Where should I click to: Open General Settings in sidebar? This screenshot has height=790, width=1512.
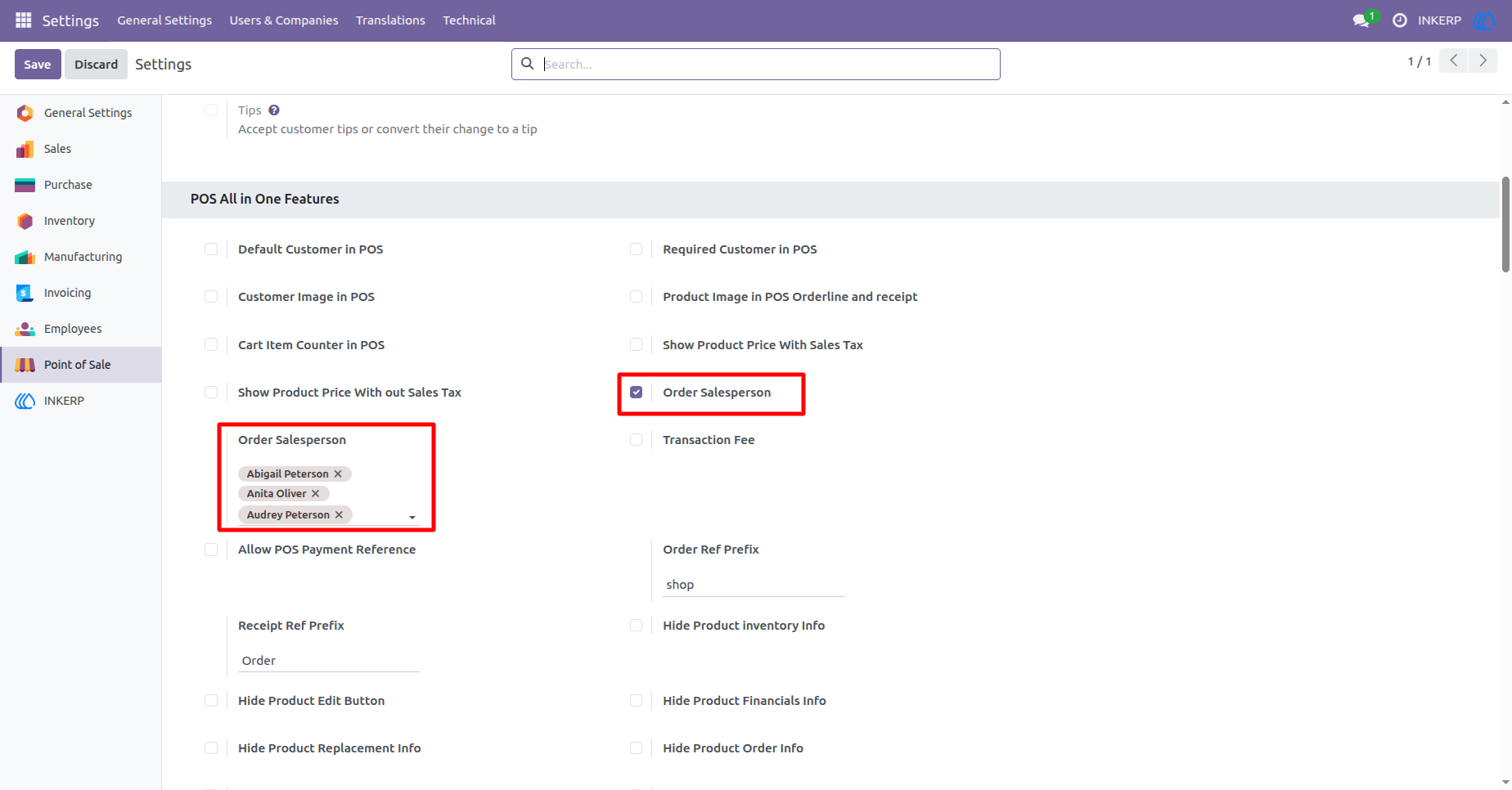pyautogui.click(x=80, y=113)
